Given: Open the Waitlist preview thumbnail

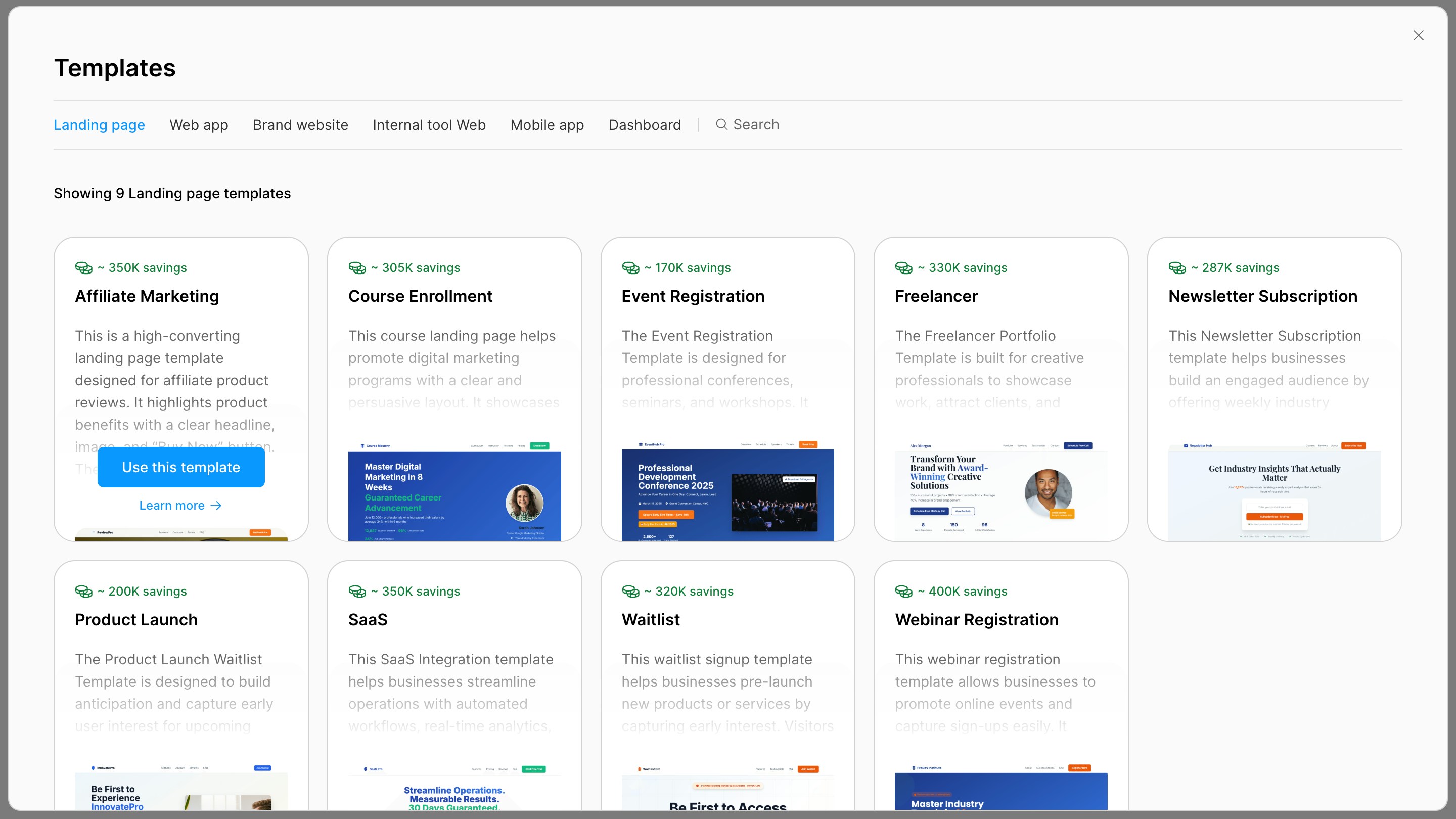Looking at the screenshot, I should 728,787.
